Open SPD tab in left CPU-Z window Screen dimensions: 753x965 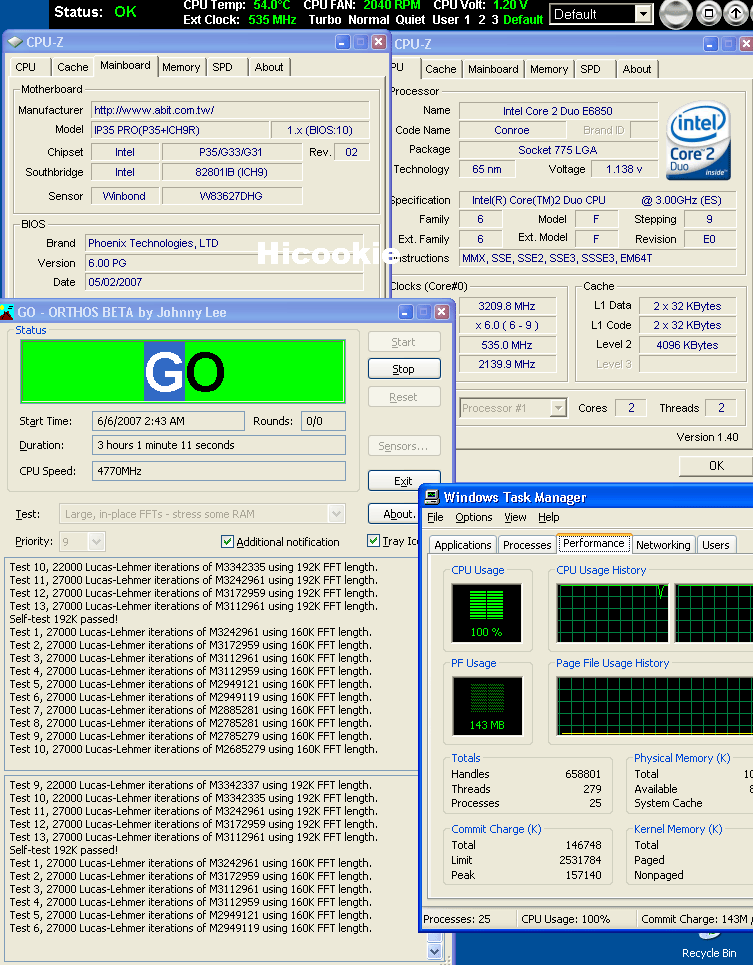(x=222, y=67)
